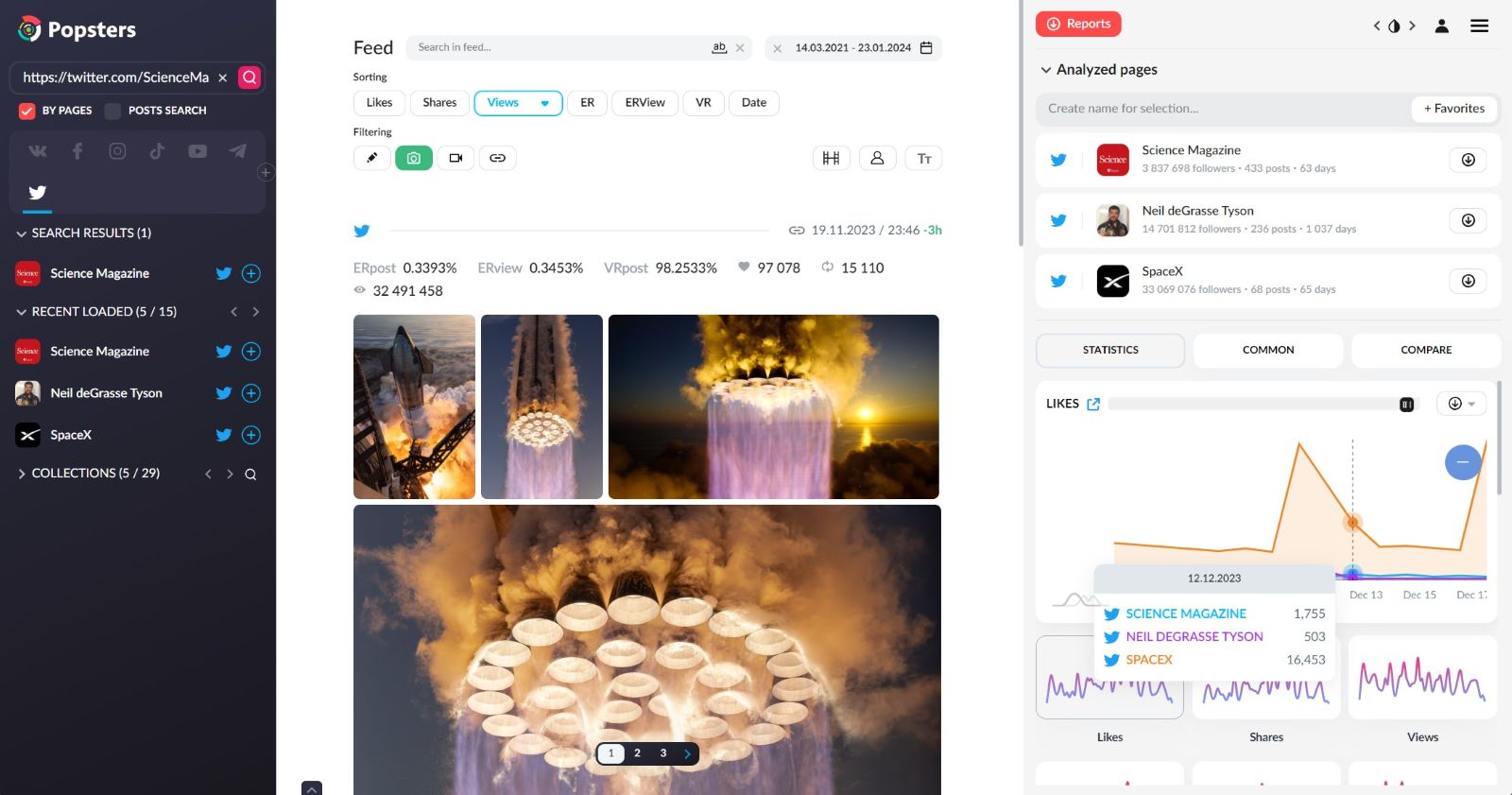The image size is (1512, 795).
Task: Select the TikTok network icon
Action: (157, 151)
